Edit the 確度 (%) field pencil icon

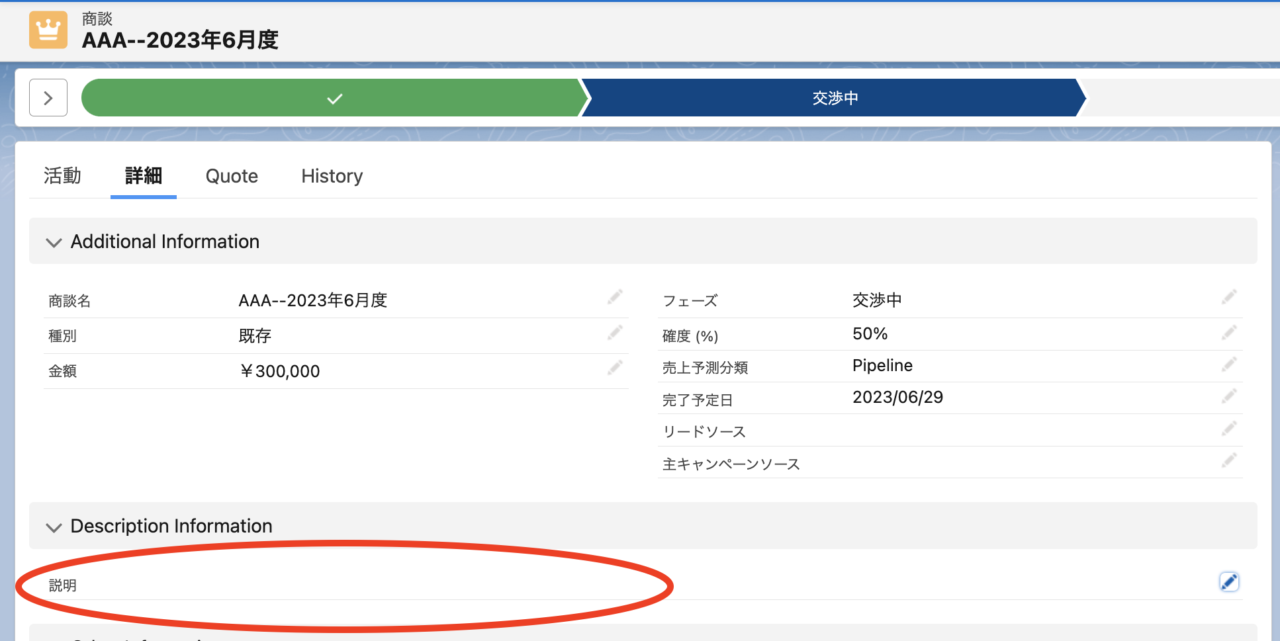click(x=1229, y=332)
